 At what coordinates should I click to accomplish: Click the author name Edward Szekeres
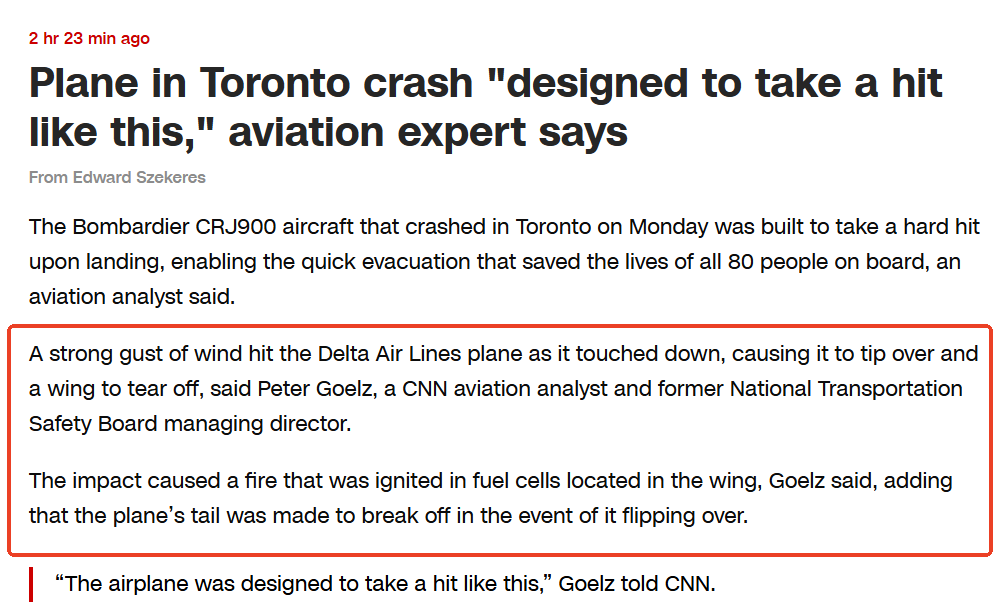click(x=139, y=177)
